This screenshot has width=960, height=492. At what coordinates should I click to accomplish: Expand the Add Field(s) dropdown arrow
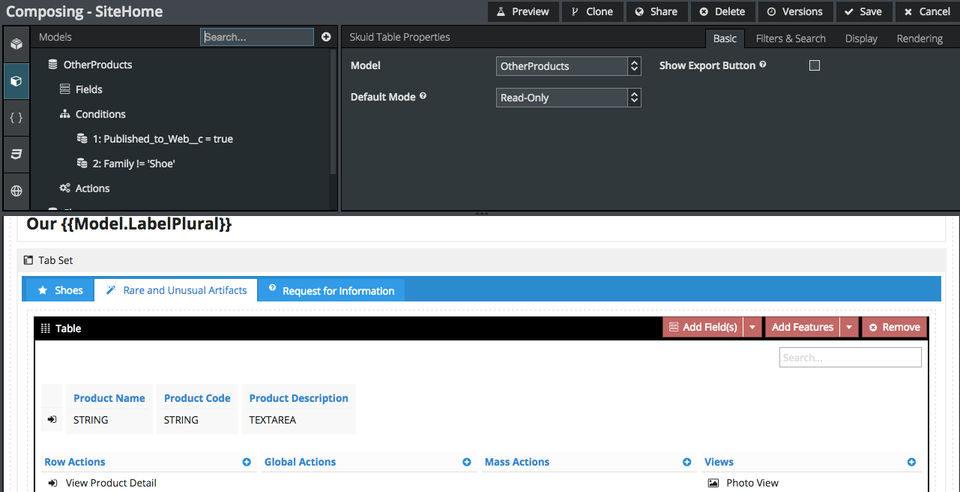pos(752,327)
